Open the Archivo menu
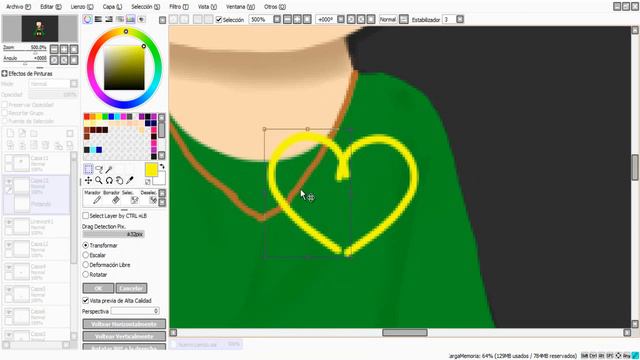640x360 pixels. [18, 7]
